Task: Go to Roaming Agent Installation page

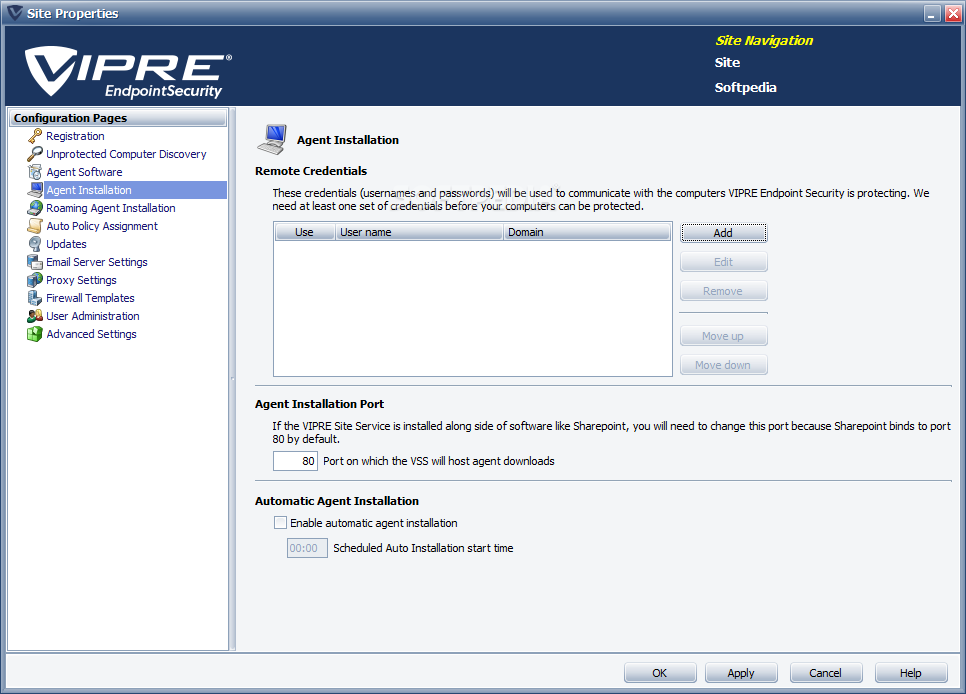Action: [x=111, y=208]
